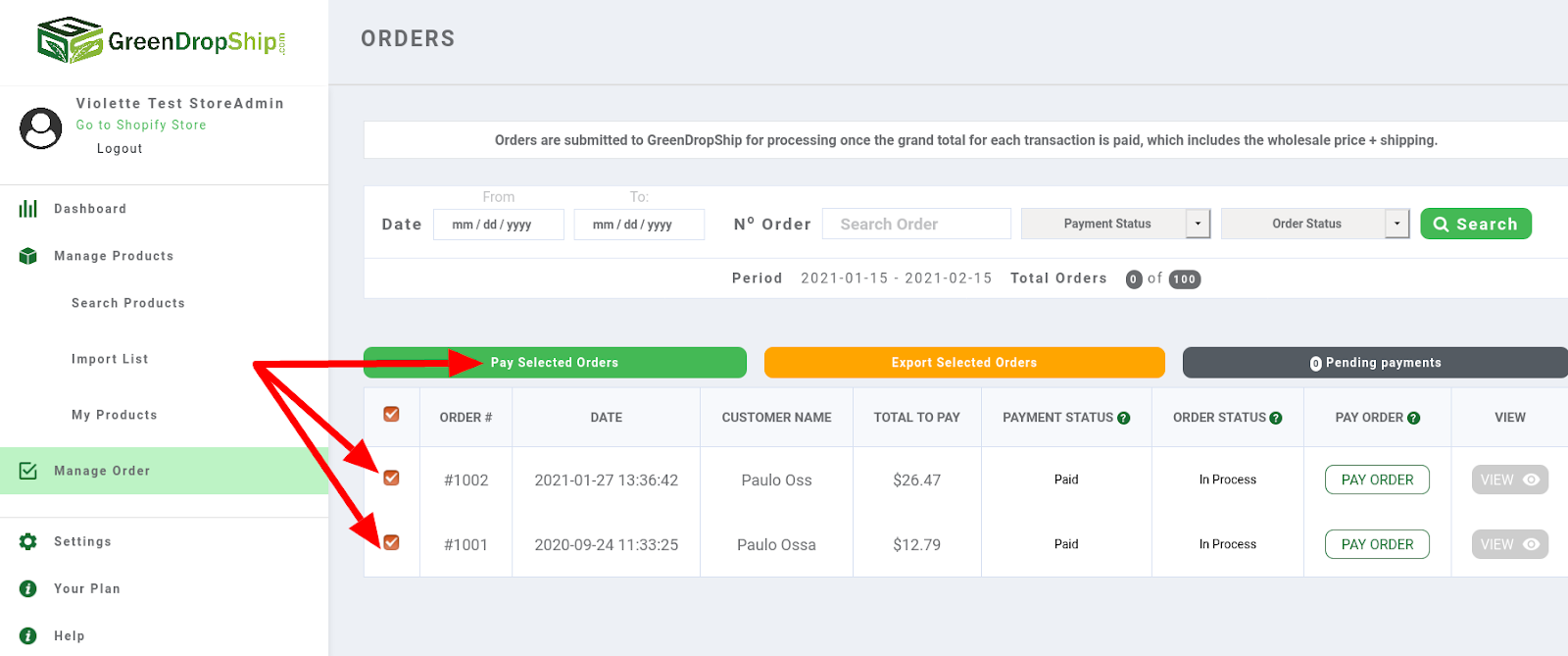
Task: Click date 2021-01-27 13:36:42
Action: (607, 480)
